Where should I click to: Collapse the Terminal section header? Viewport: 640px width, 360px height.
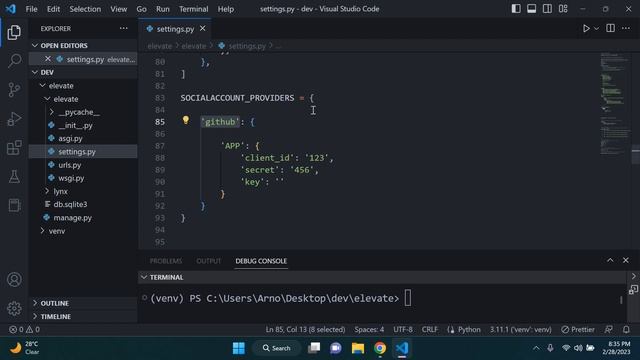(382, 277)
